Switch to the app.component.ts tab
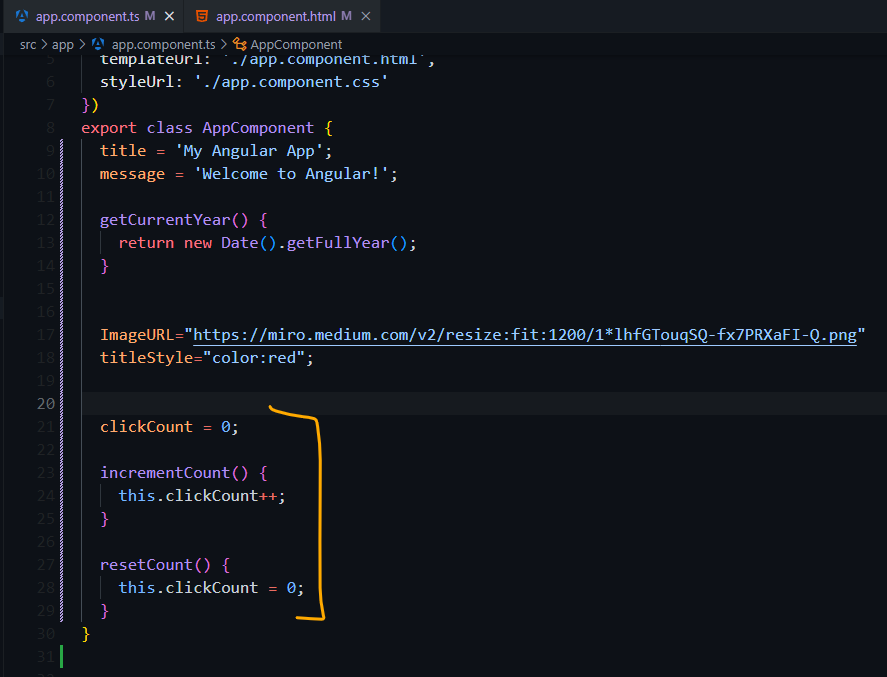 [x=93, y=16]
